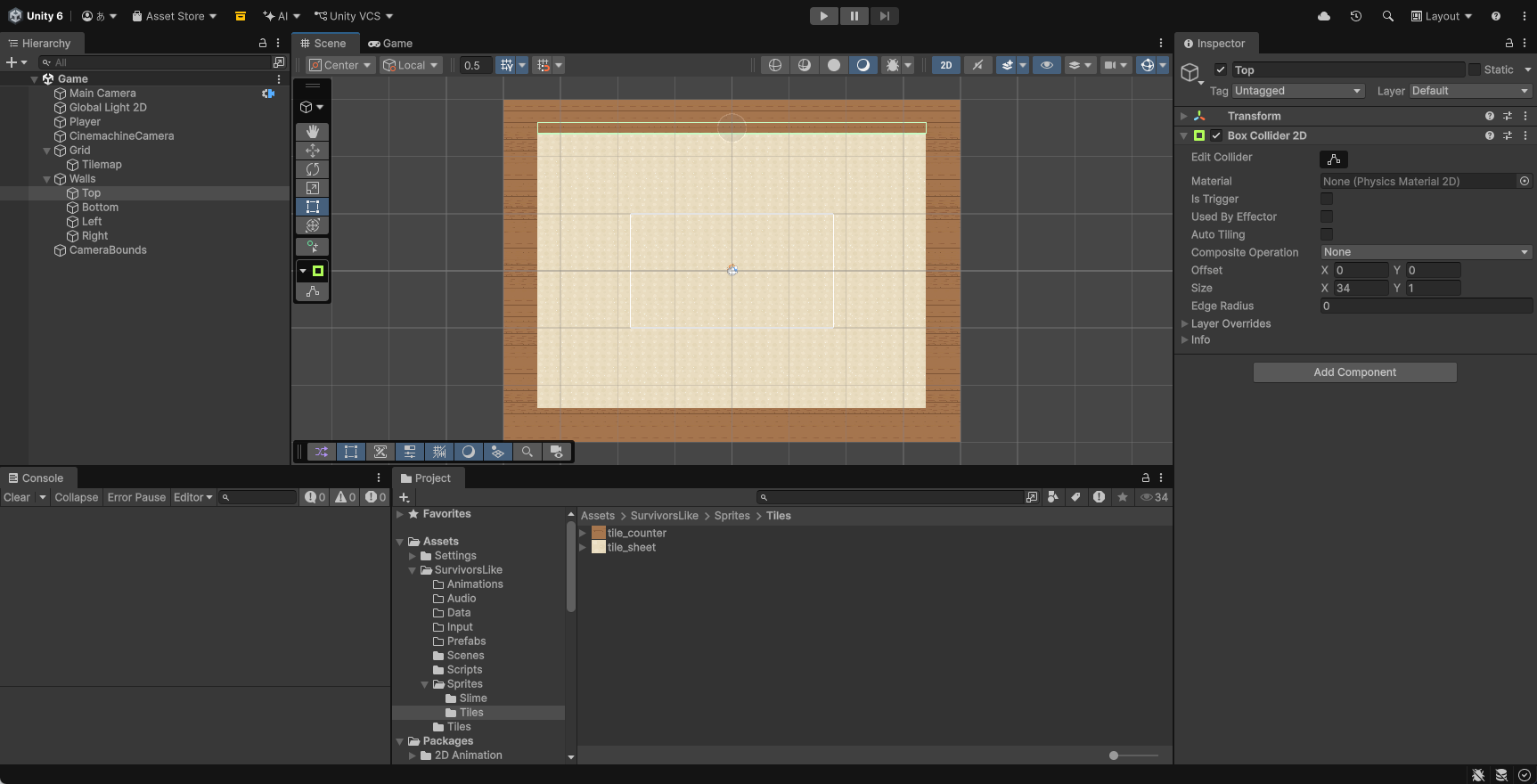Image resolution: width=1537 pixels, height=784 pixels.
Task: Toggle the Collapse console option
Action: (76, 497)
